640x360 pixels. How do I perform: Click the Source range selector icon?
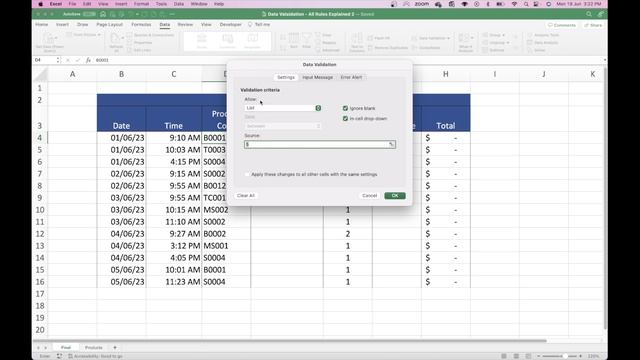pos(391,144)
